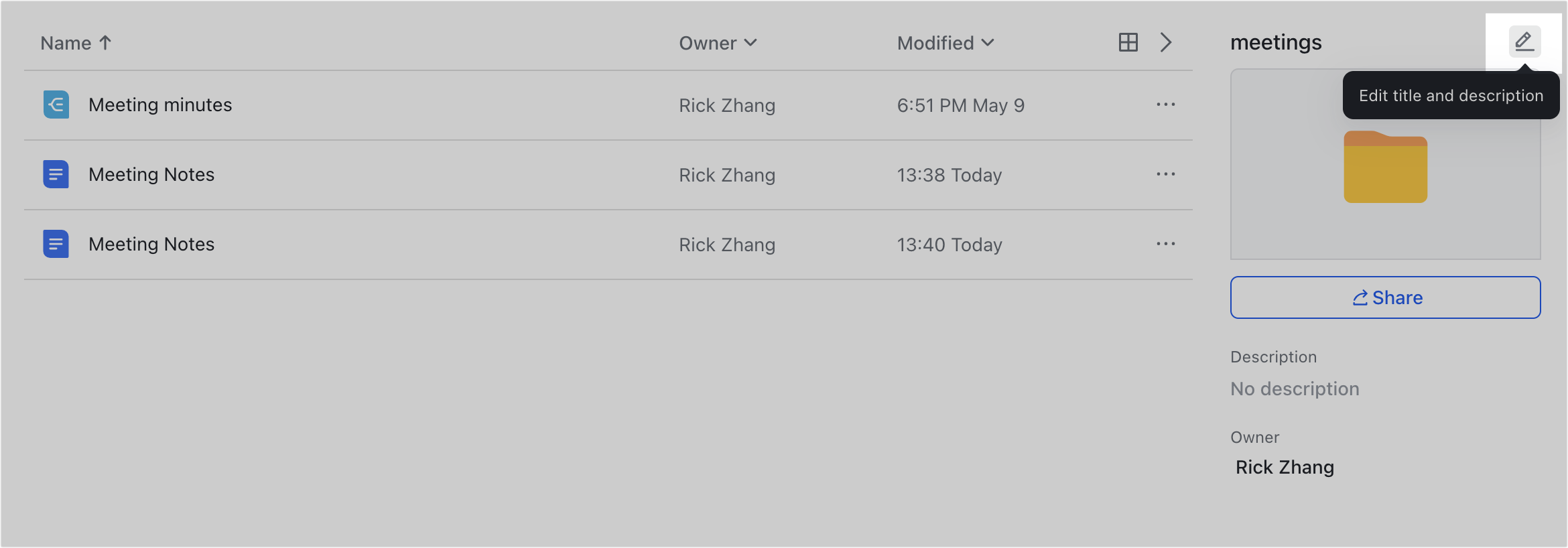Click the yellow meetings folder thumbnail
1568x548 pixels.
pyautogui.click(x=1385, y=167)
